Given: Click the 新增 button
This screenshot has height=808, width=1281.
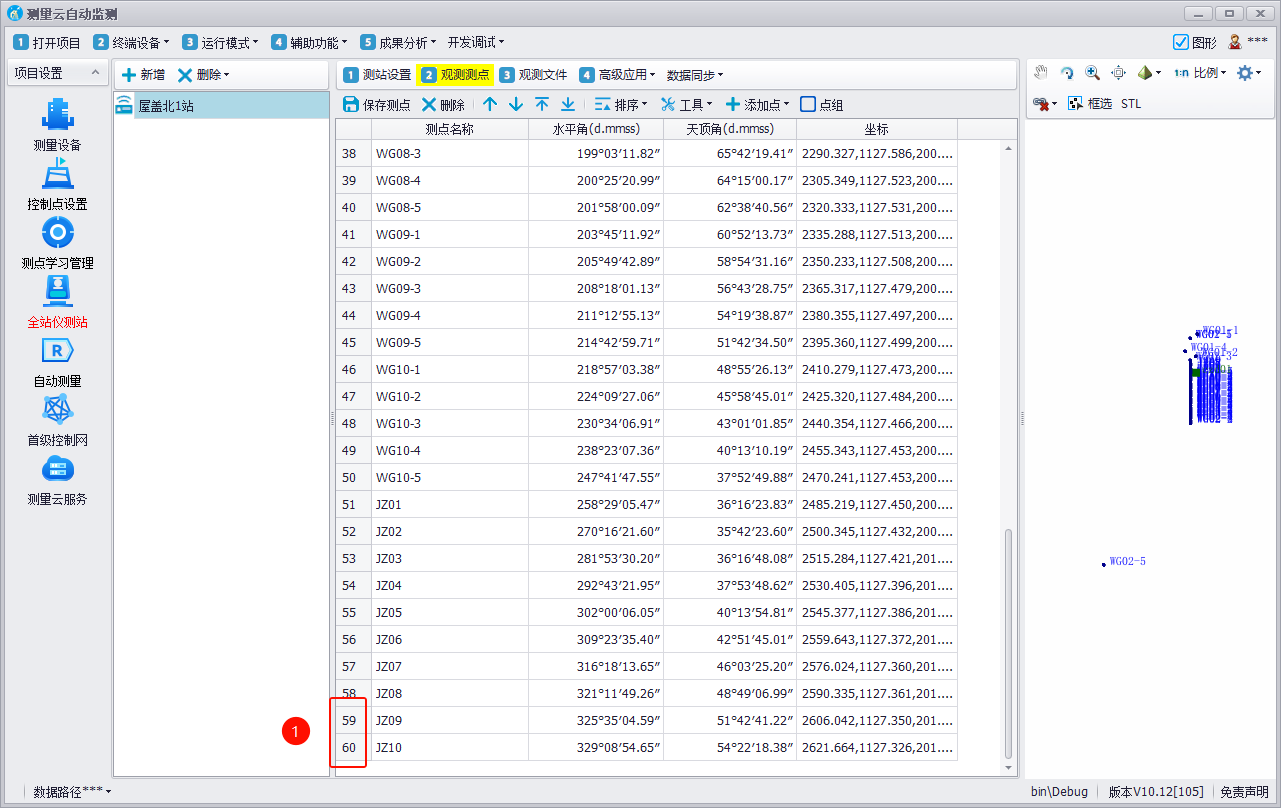Looking at the screenshot, I should pyautogui.click(x=143, y=75).
